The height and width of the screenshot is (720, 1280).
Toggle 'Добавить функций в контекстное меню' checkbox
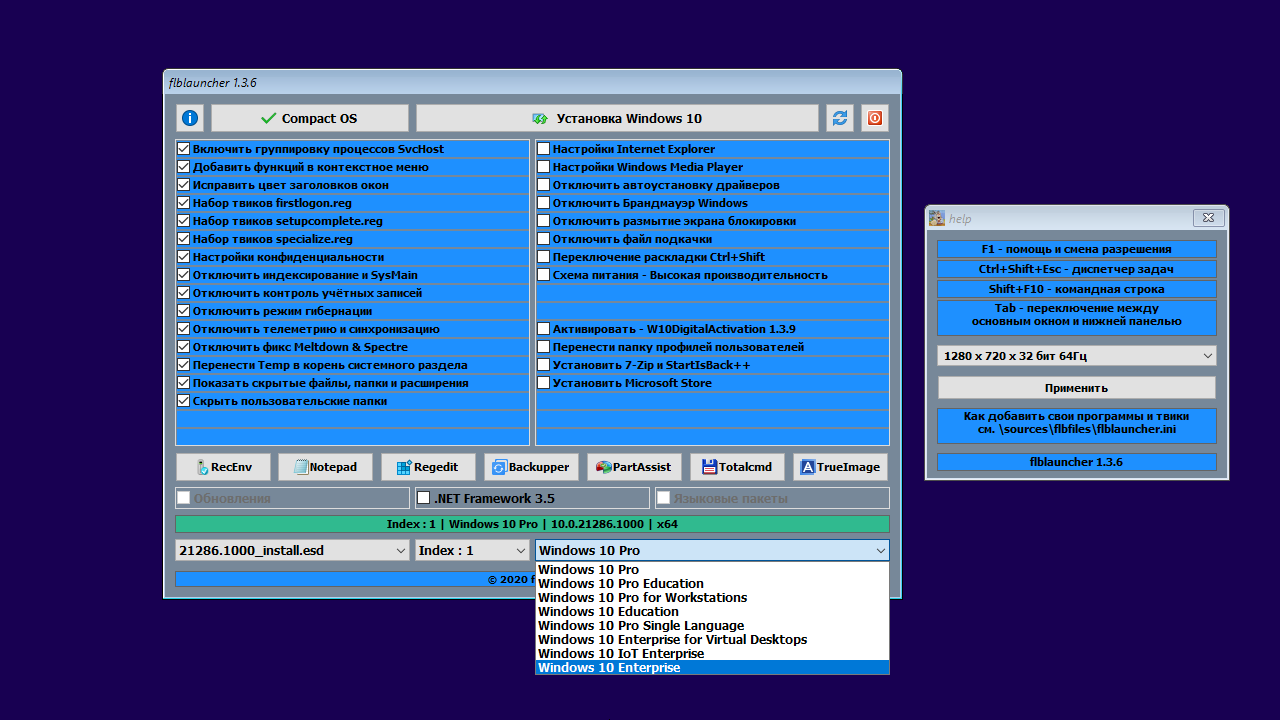[183, 167]
